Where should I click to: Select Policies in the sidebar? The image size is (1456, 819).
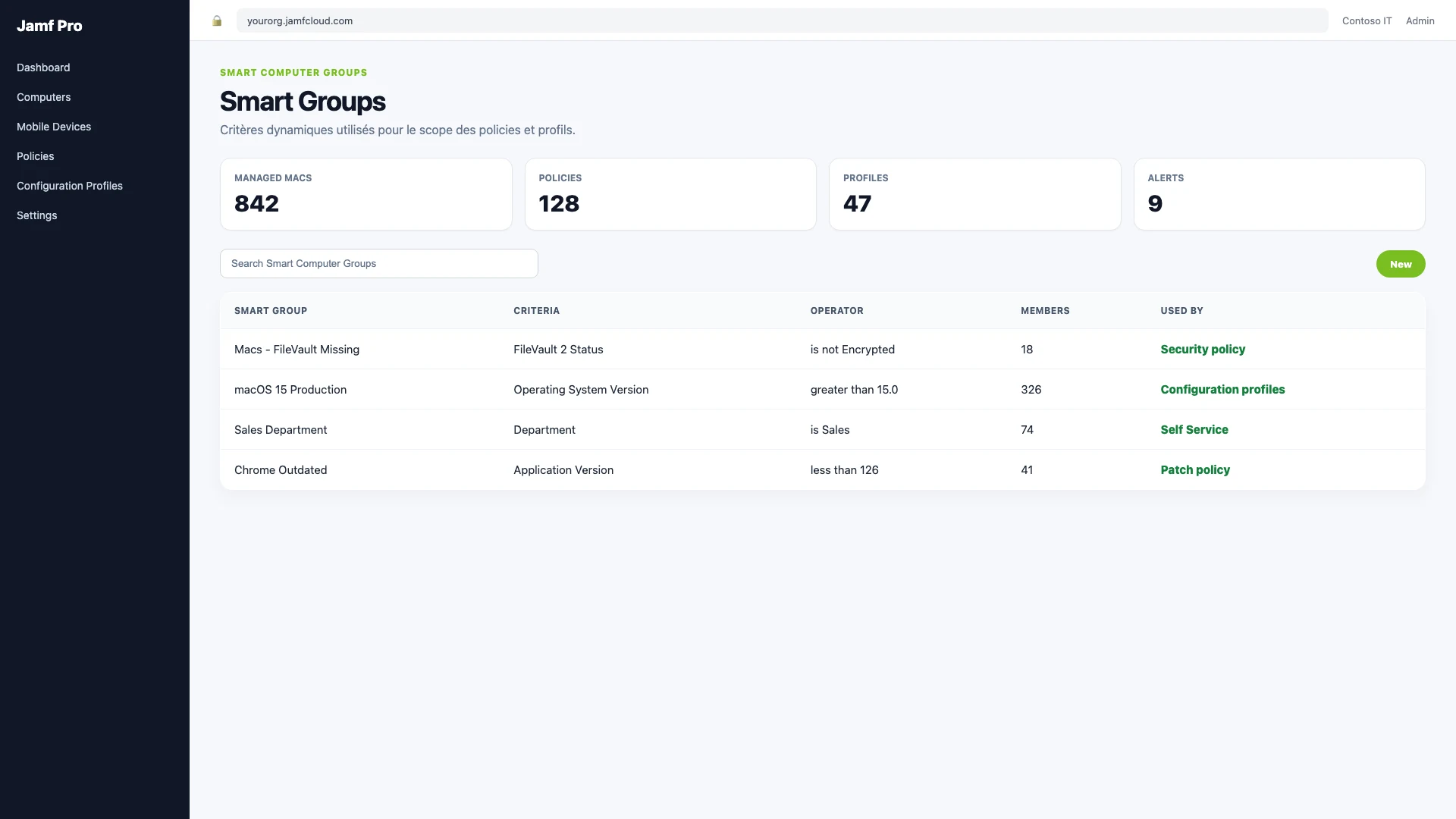(x=36, y=156)
